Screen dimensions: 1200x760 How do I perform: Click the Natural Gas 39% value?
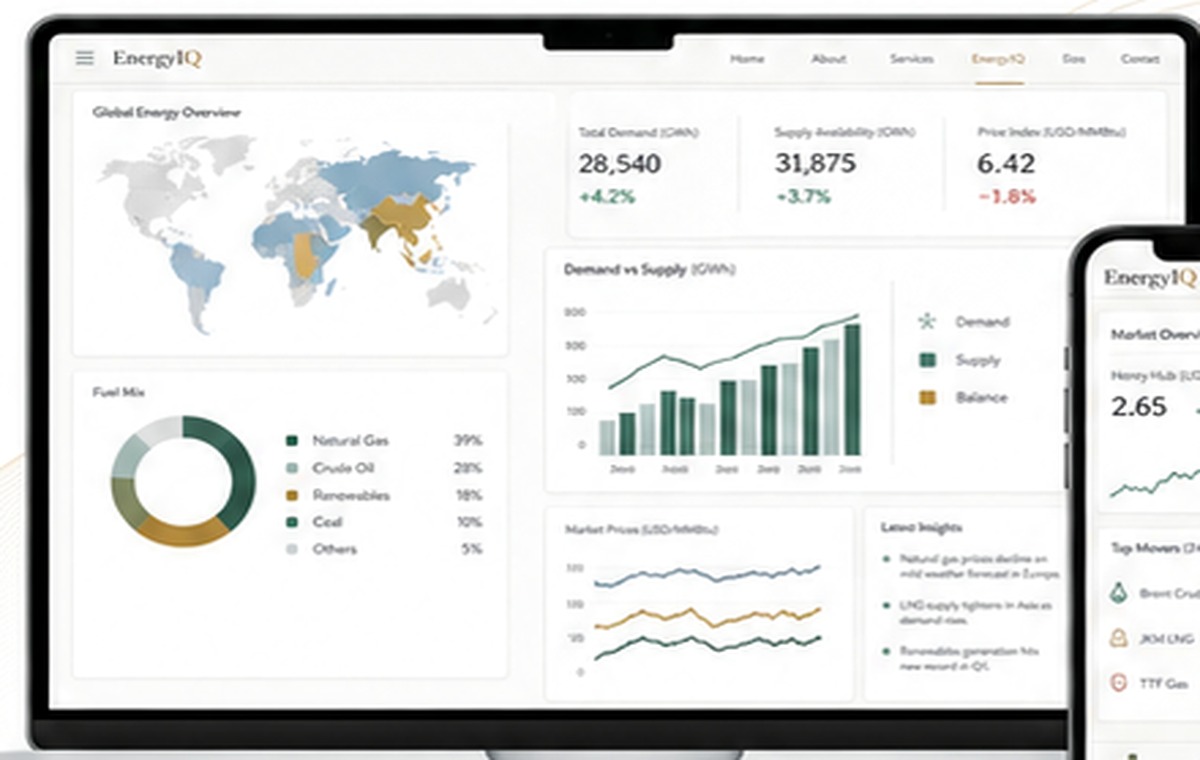coord(467,441)
